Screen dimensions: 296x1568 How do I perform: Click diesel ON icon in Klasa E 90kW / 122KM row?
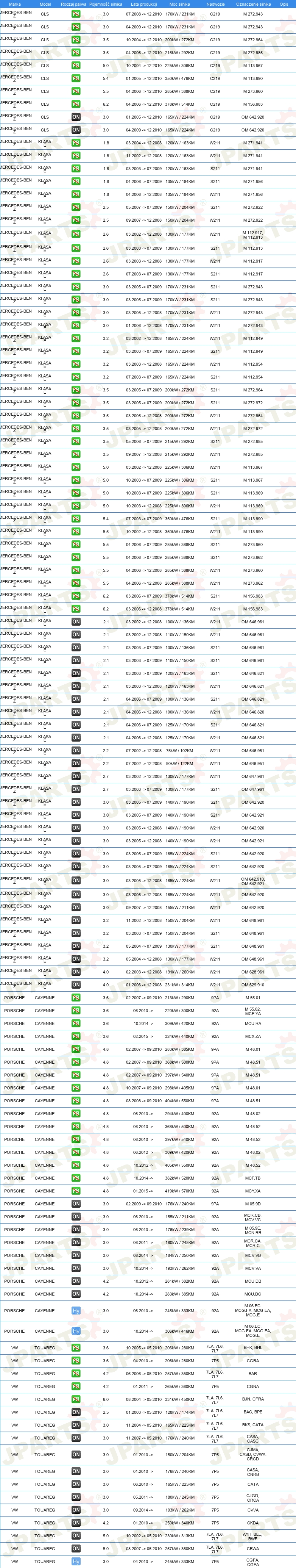click(76, 763)
